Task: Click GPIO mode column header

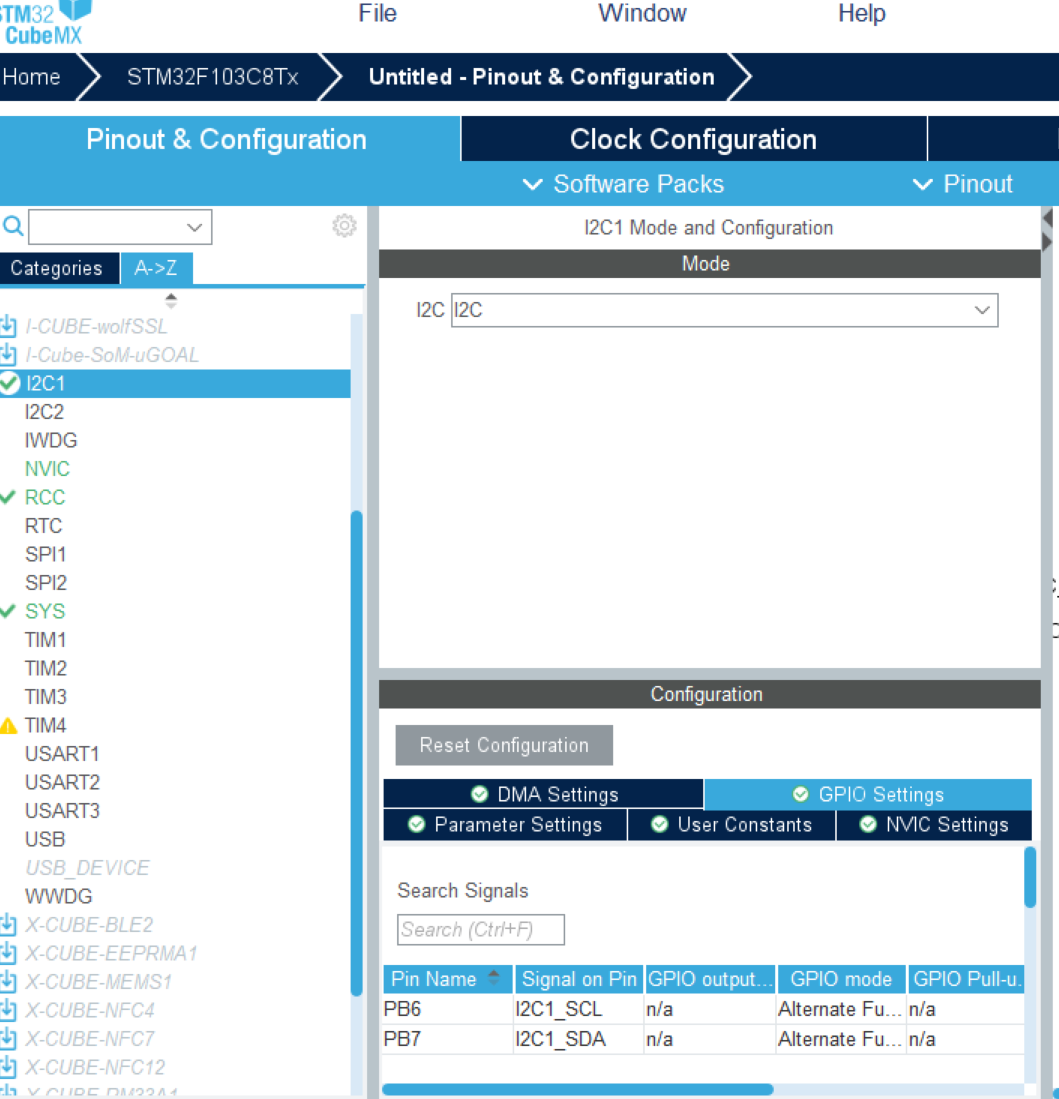Action: (x=841, y=979)
